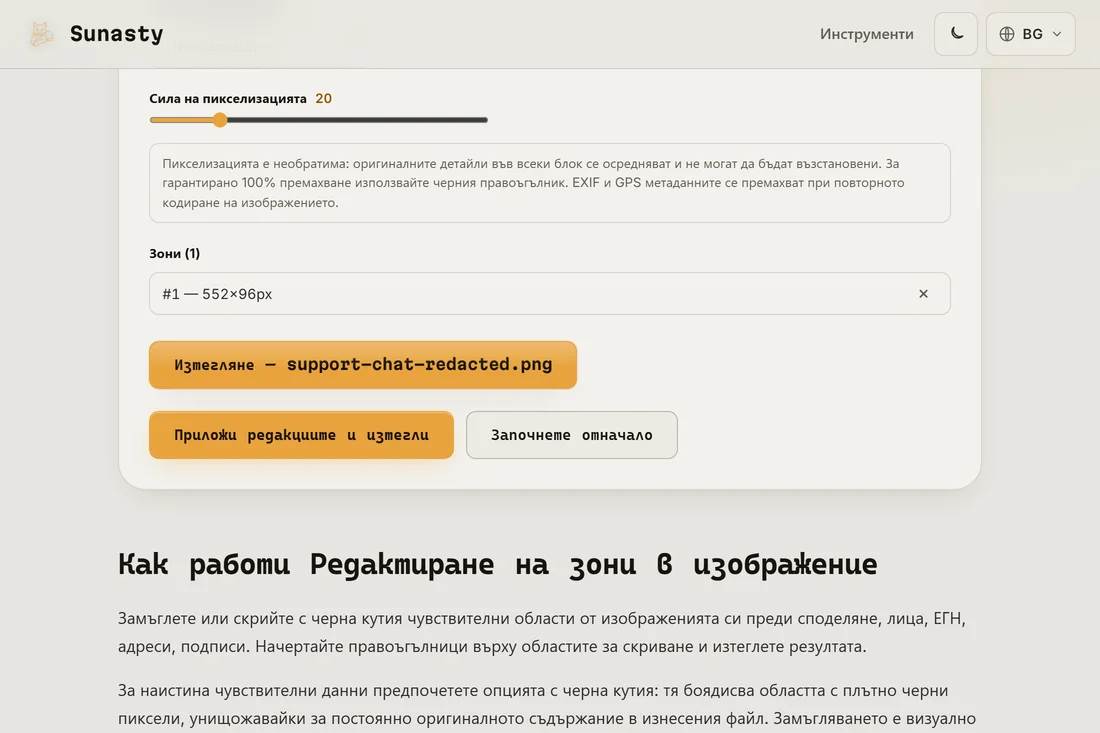Remove zone #1 with the X icon
Image resolution: width=1100 pixels, height=733 pixels.
[923, 294]
